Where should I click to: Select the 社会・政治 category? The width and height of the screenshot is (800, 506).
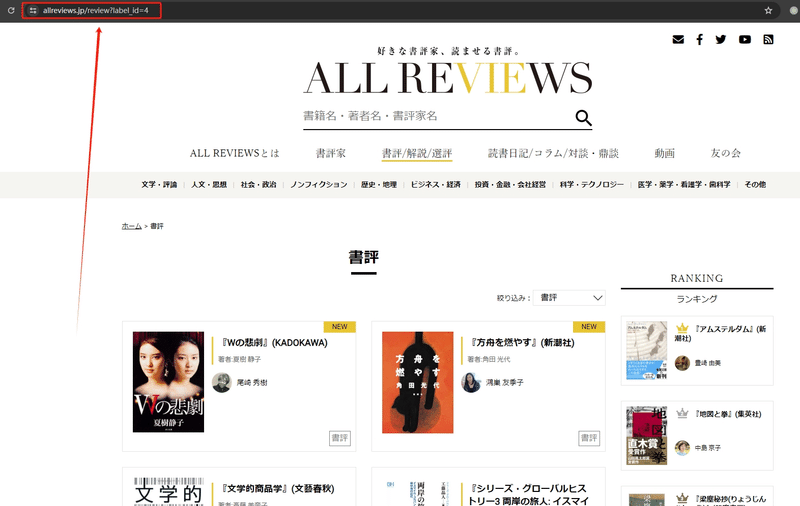click(x=258, y=185)
